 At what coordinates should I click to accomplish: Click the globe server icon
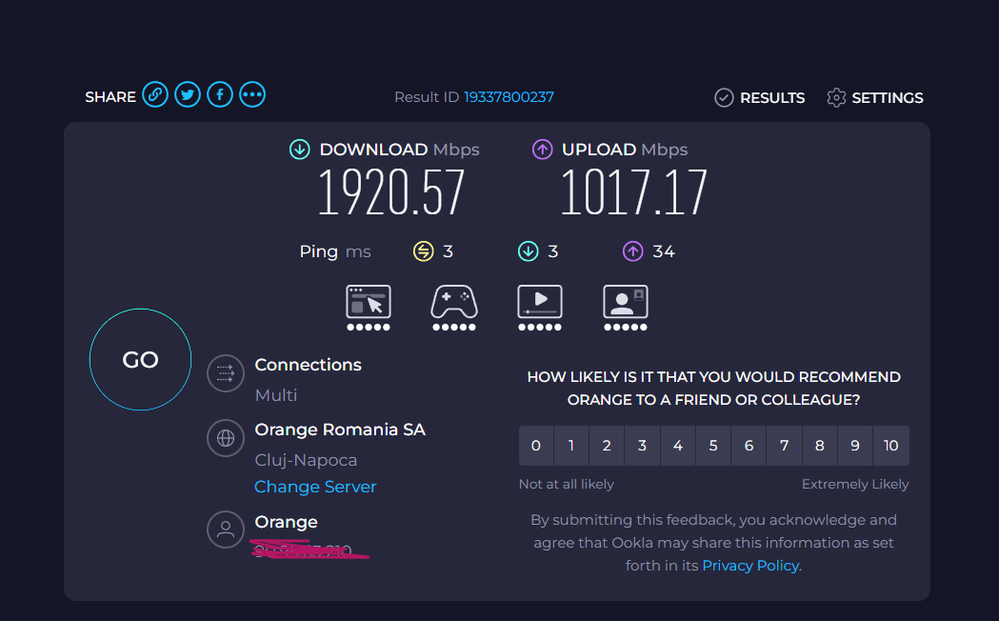tap(226, 438)
